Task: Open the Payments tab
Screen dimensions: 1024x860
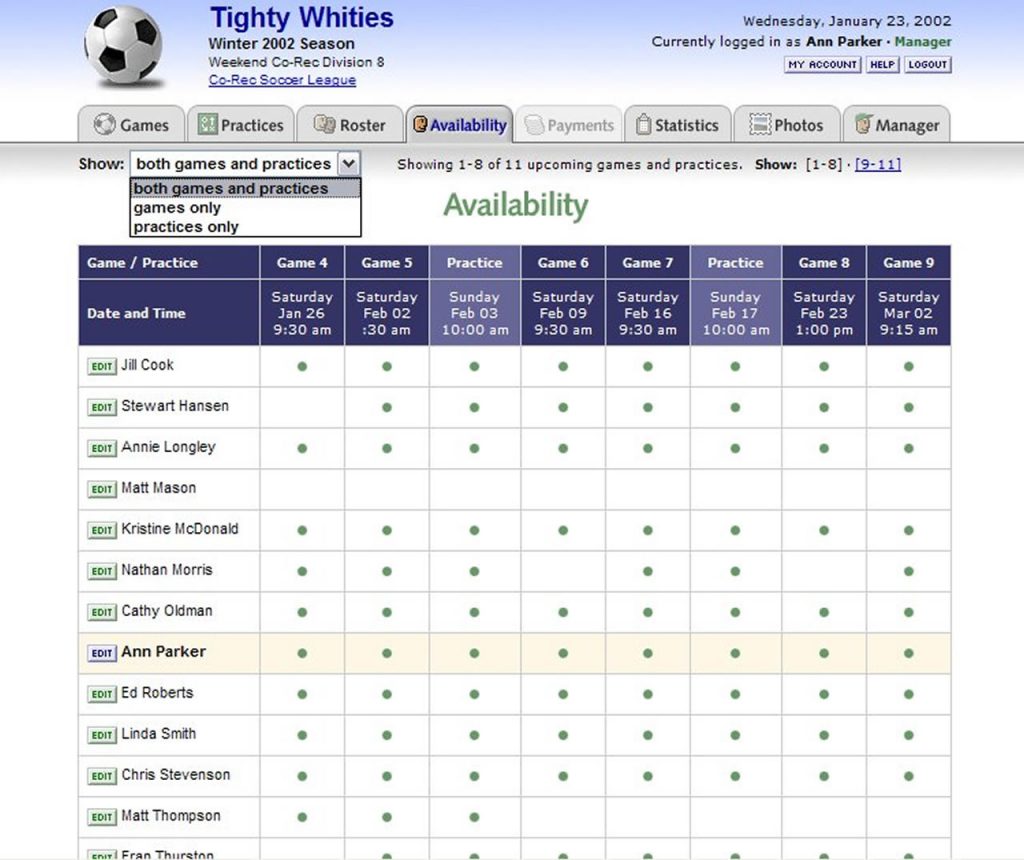Action: pos(569,124)
